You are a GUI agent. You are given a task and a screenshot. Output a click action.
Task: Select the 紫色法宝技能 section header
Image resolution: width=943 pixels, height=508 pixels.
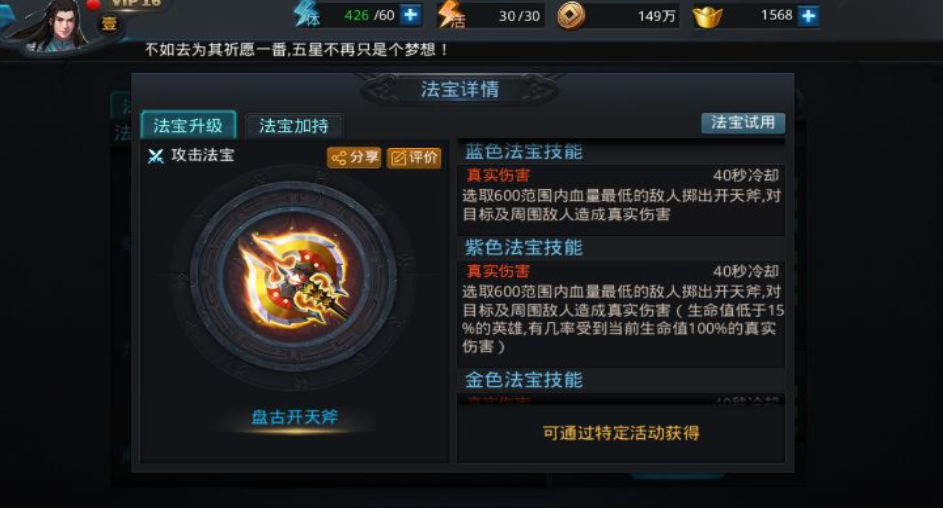pyautogui.click(x=524, y=247)
